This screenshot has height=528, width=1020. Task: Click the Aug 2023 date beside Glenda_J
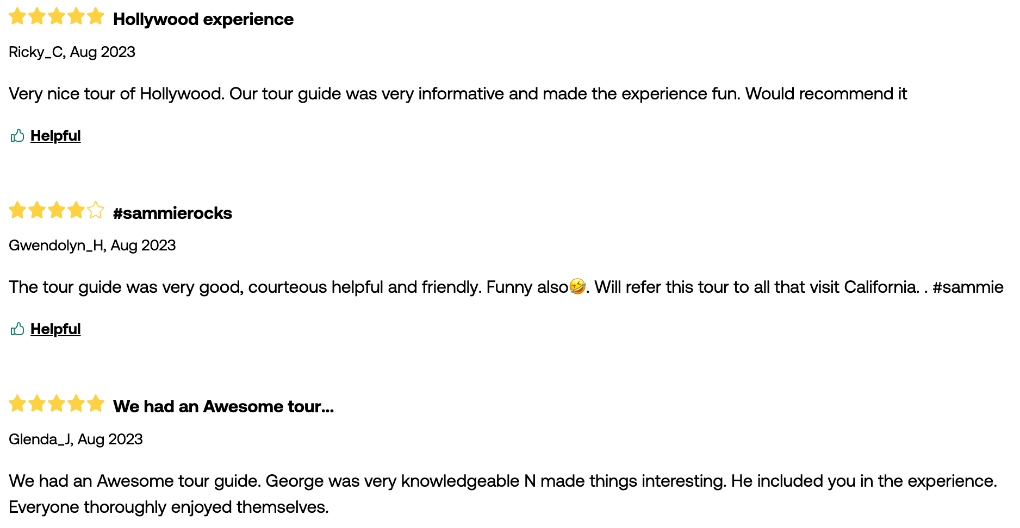click(110, 440)
